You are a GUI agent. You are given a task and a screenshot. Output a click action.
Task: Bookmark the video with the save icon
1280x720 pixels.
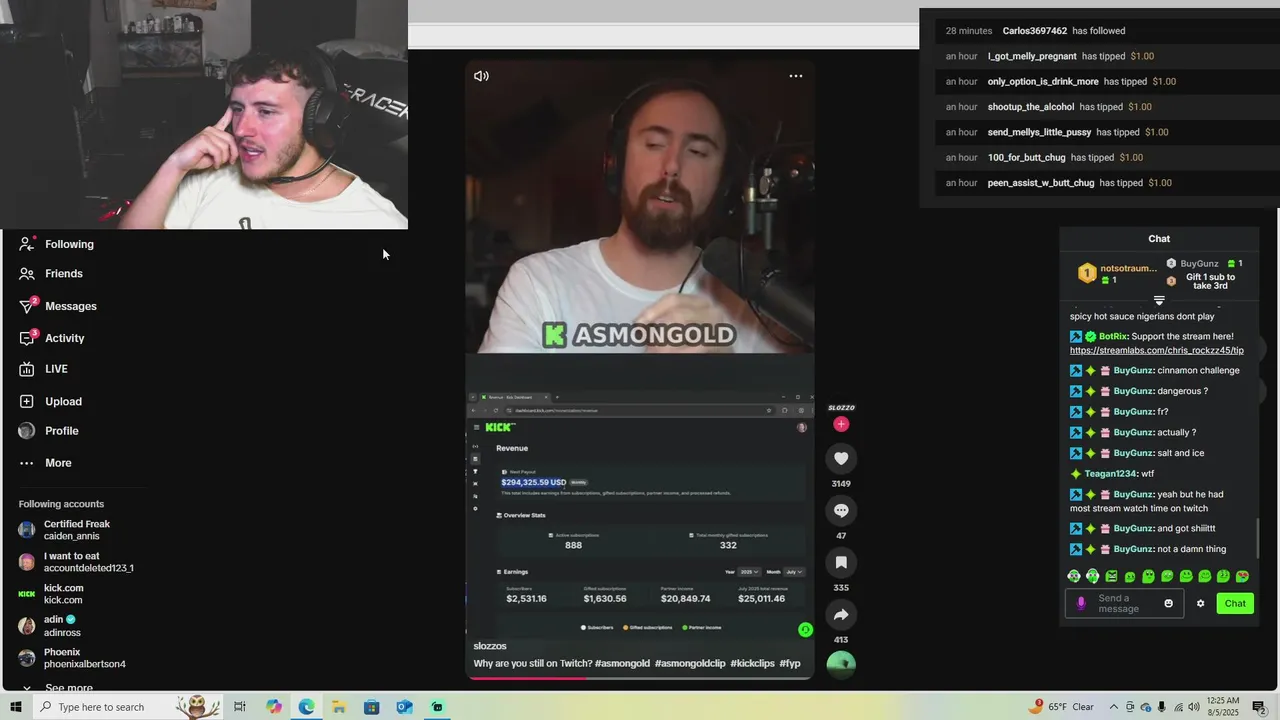[841, 562]
